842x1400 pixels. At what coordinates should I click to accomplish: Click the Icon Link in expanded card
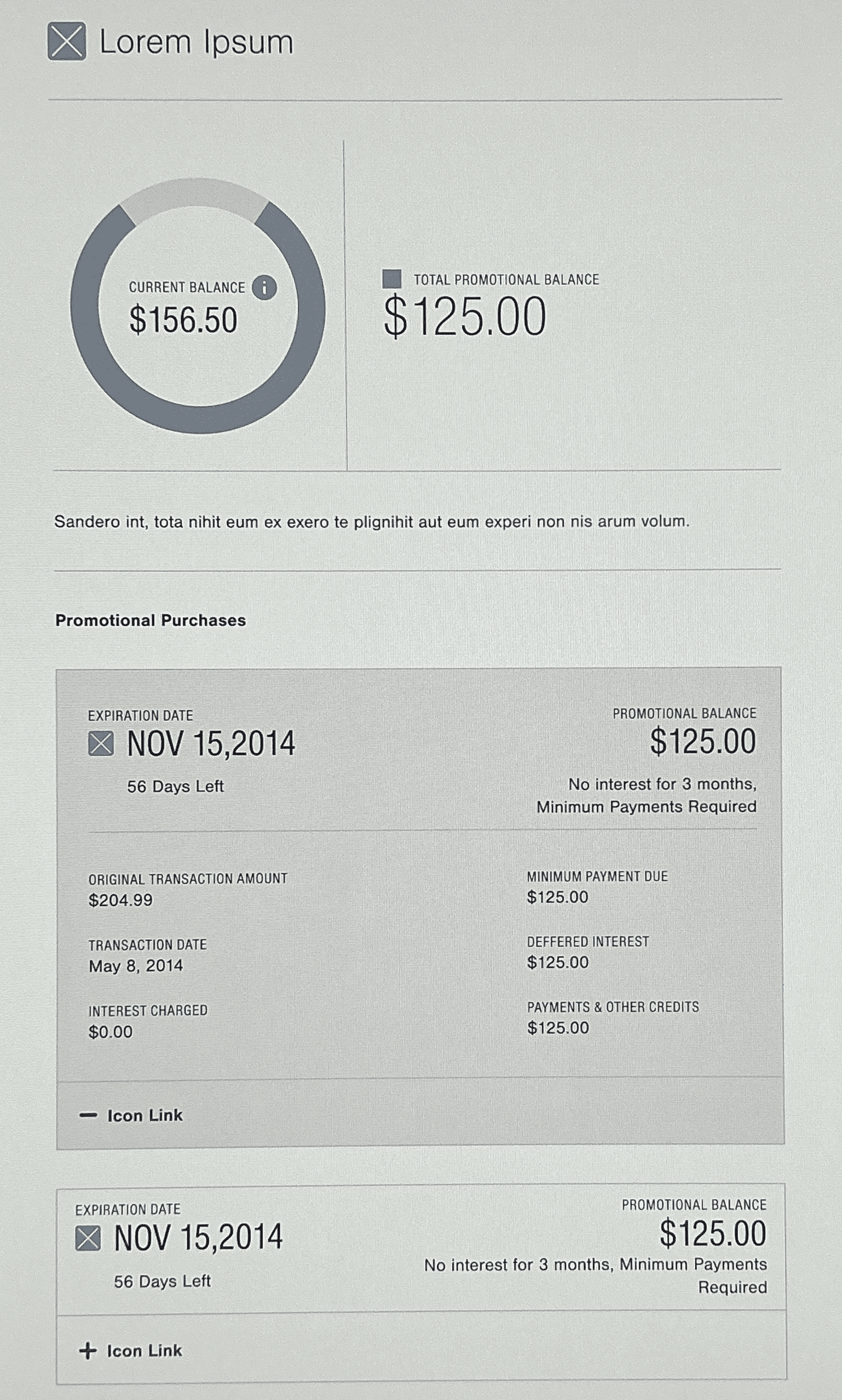(145, 1115)
